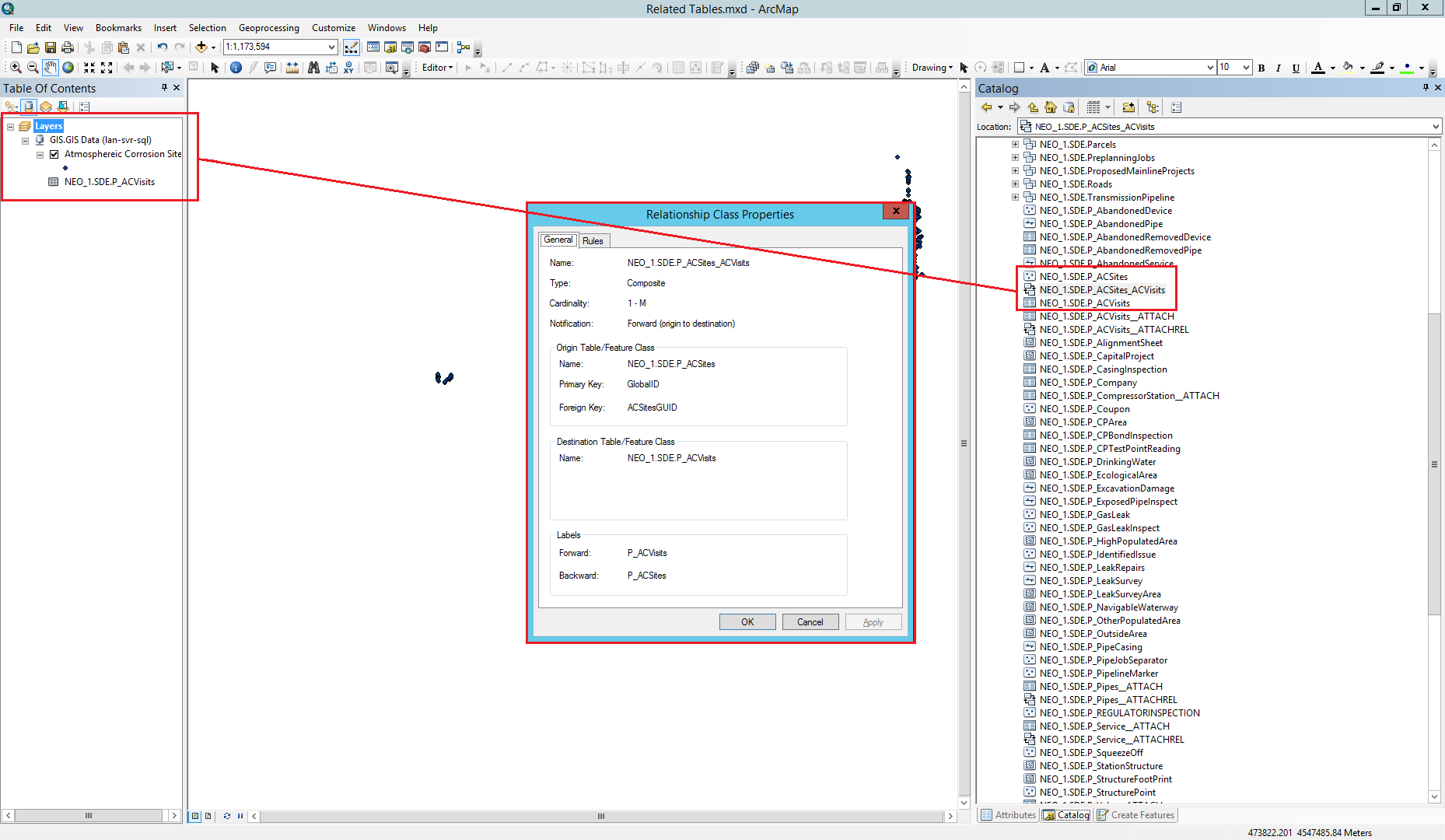This screenshot has width=1445, height=840.
Task: Select NEO_1.SDE.P_ACVisits table in Table Of Contents
Action: [109, 182]
